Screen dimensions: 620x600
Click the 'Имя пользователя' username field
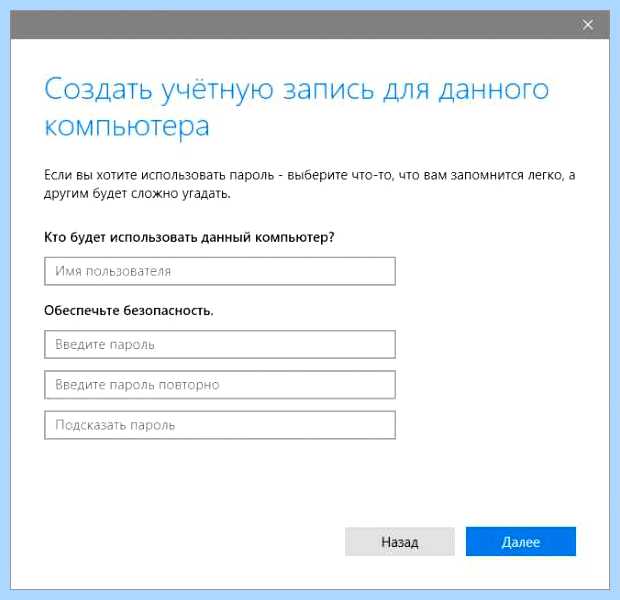point(220,271)
